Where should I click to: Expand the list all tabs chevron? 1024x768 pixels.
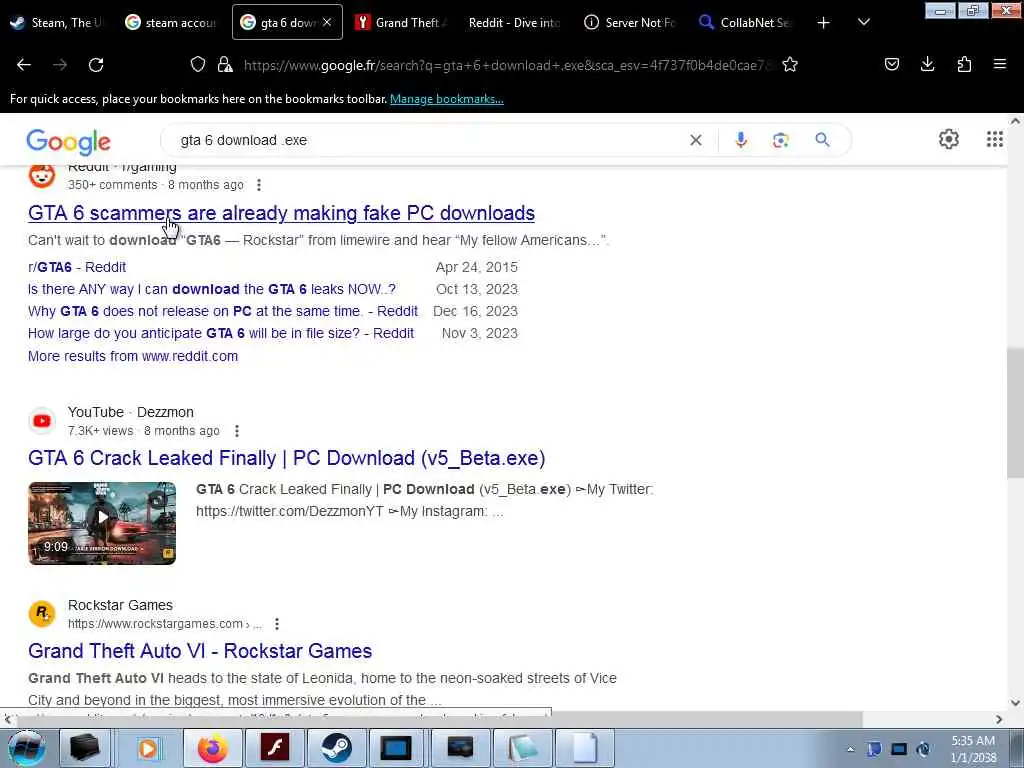tap(863, 22)
